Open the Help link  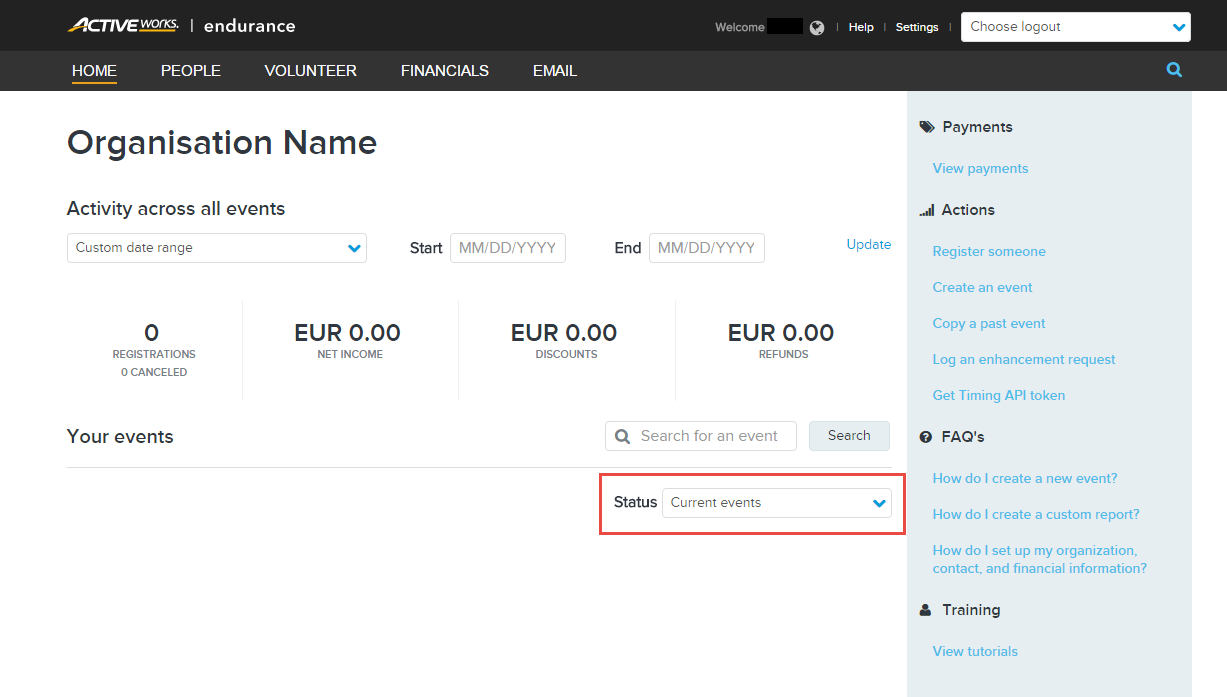pyautogui.click(x=861, y=28)
